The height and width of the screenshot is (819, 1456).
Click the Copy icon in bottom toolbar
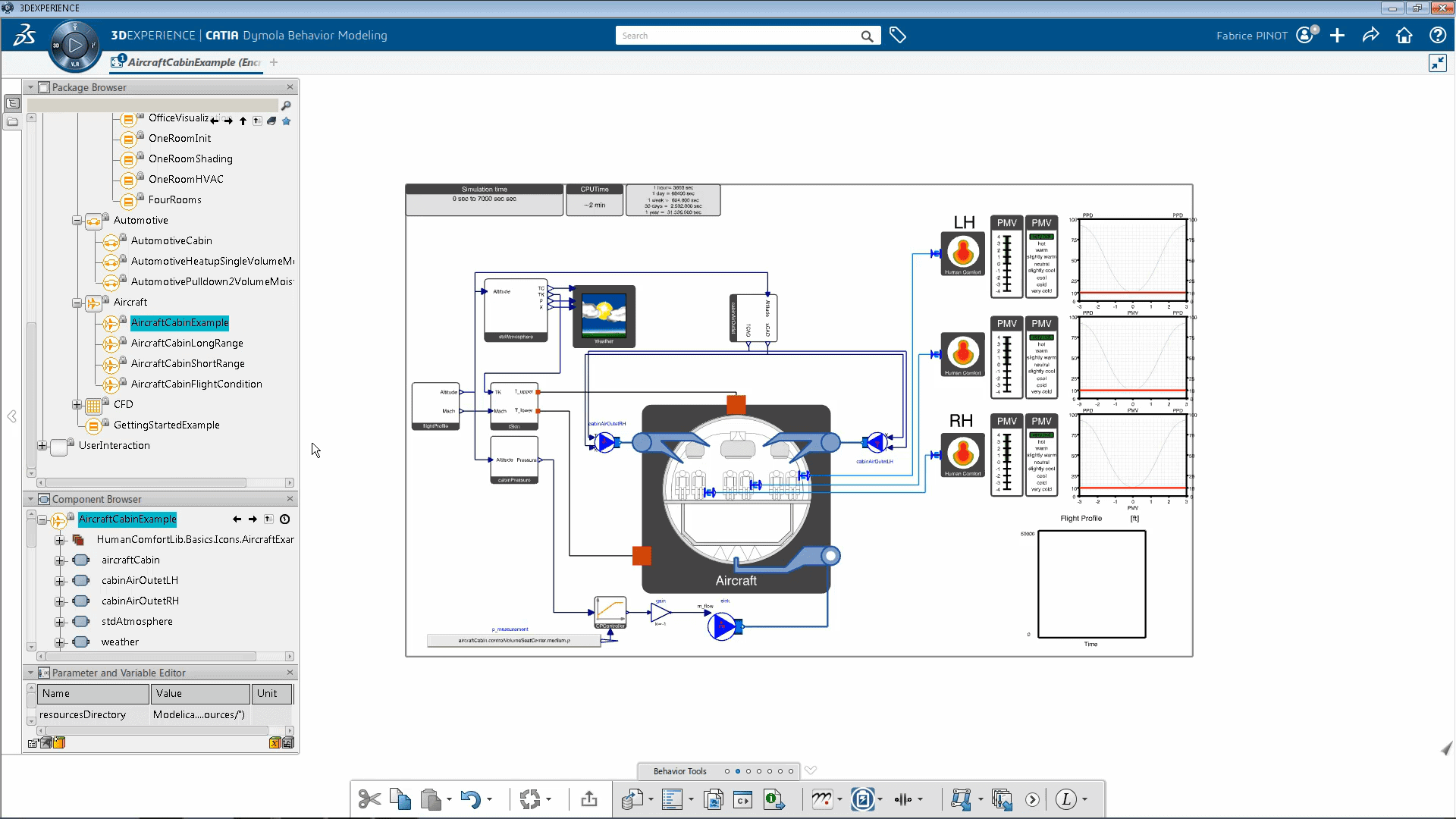click(400, 799)
